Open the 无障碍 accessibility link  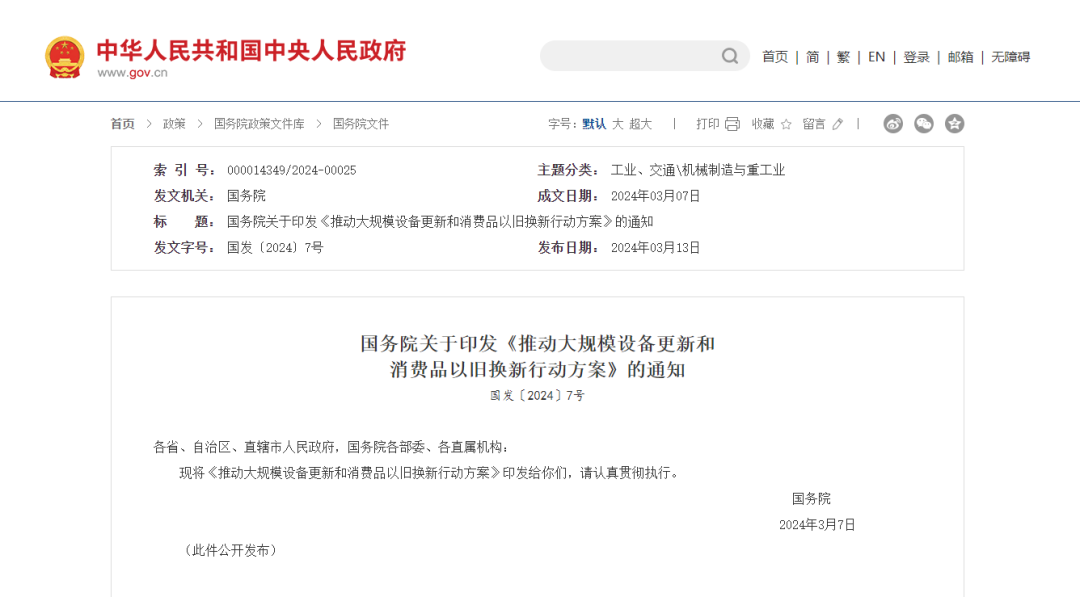point(1010,57)
